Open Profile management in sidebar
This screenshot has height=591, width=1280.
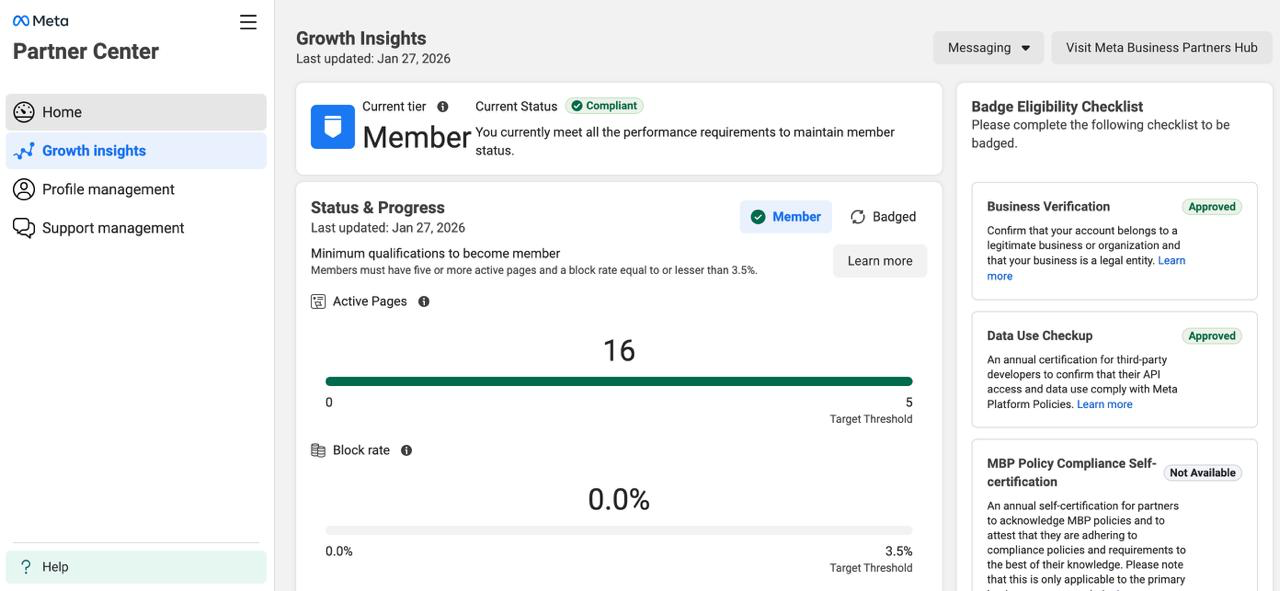(x=108, y=189)
